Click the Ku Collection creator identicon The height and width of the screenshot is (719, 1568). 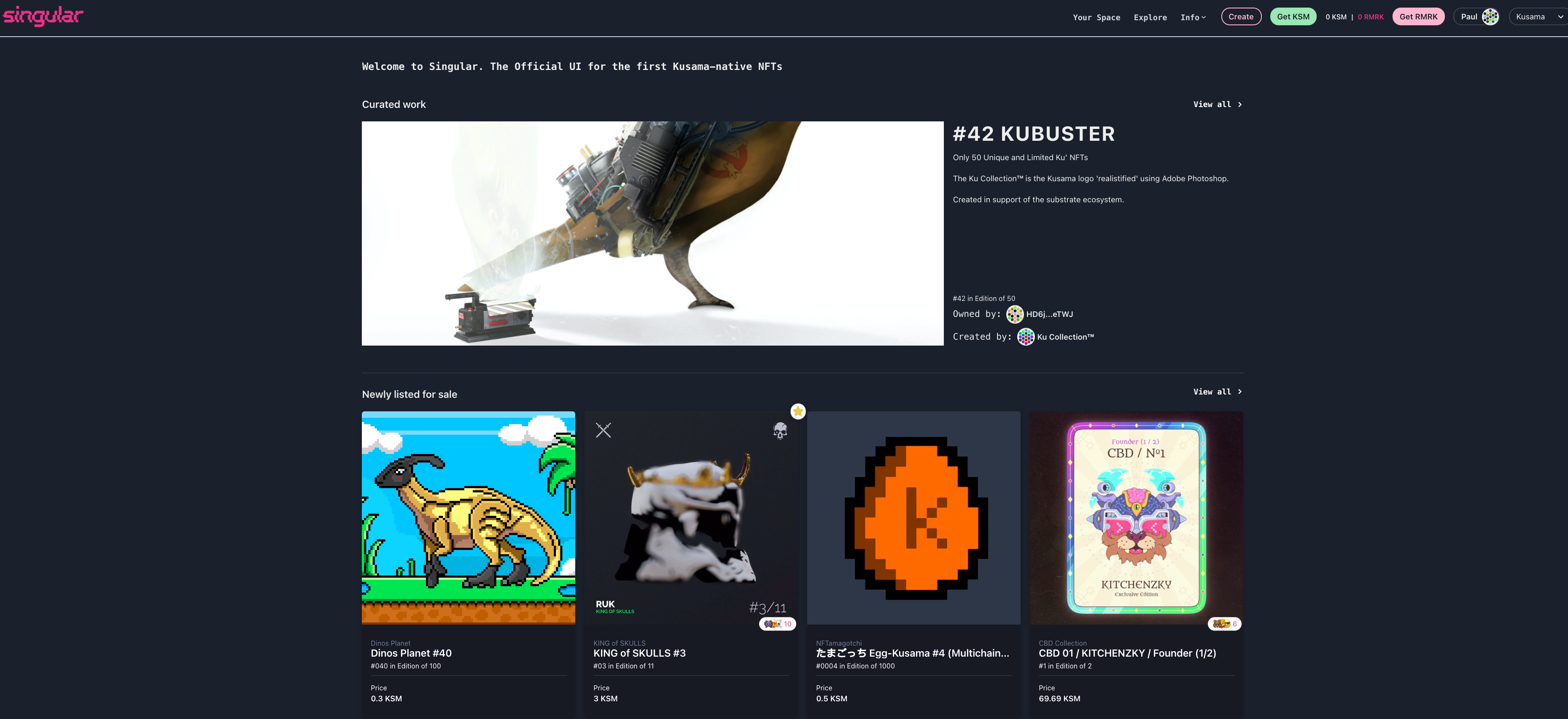1025,337
